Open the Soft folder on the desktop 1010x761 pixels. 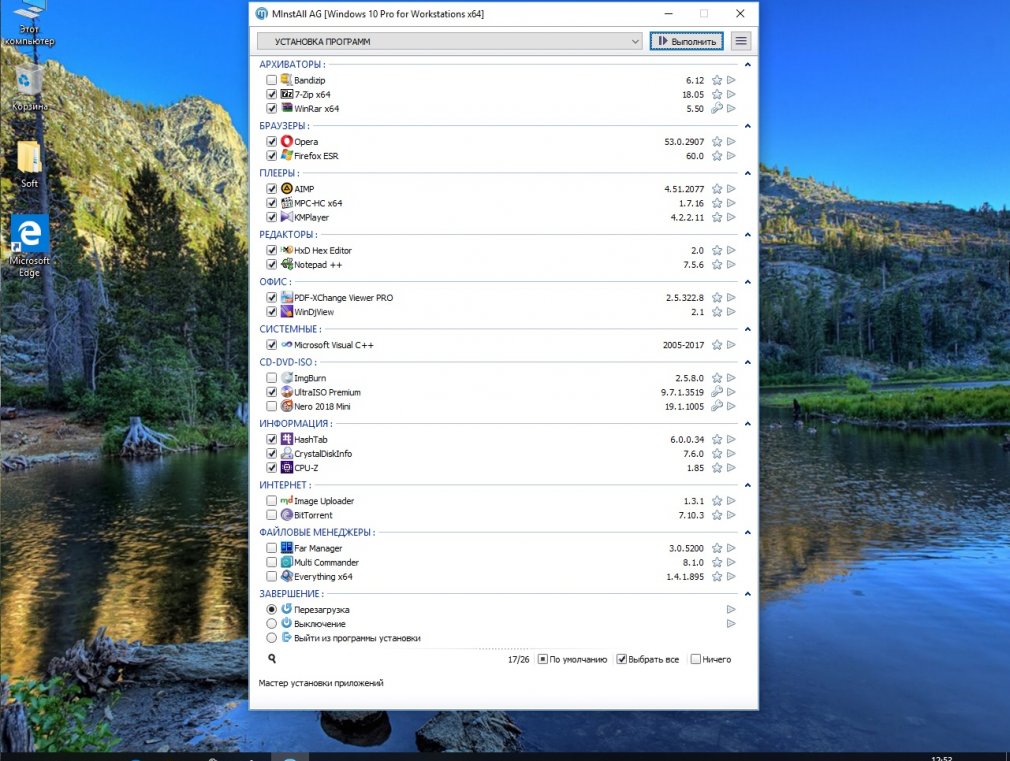click(29, 164)
